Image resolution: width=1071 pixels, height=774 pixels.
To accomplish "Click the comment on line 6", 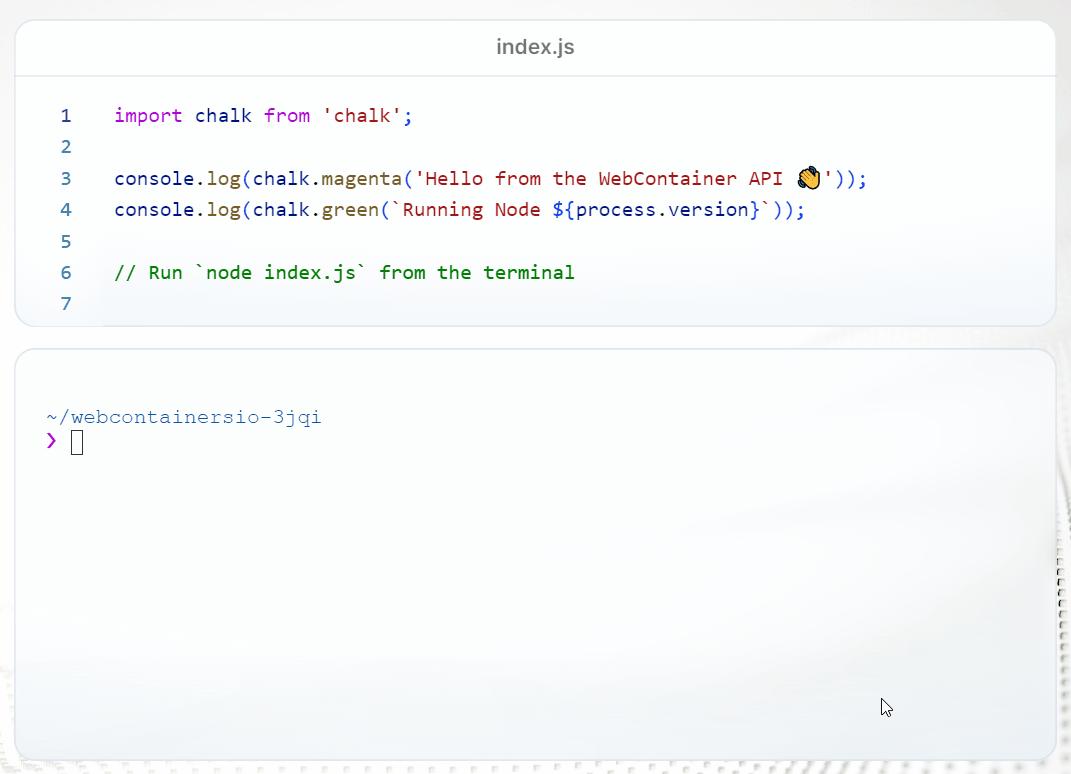I will coord(345,272).
